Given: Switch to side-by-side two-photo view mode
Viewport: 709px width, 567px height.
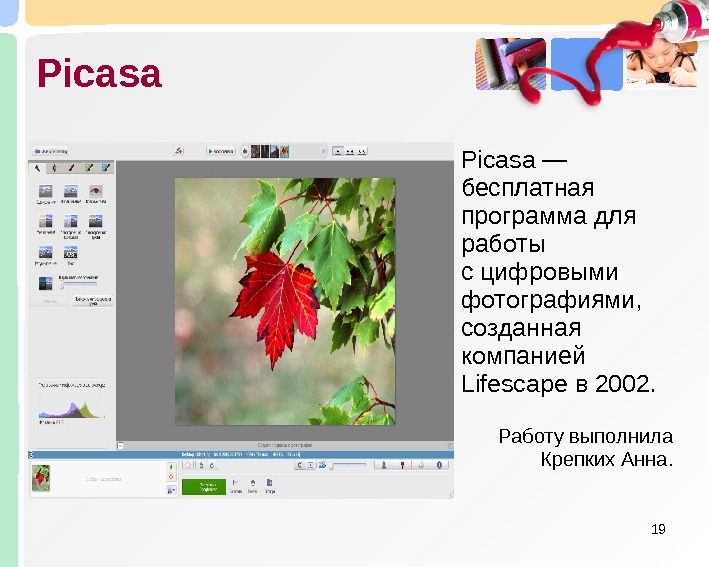Looking at the screenshot, I should 350,151.
